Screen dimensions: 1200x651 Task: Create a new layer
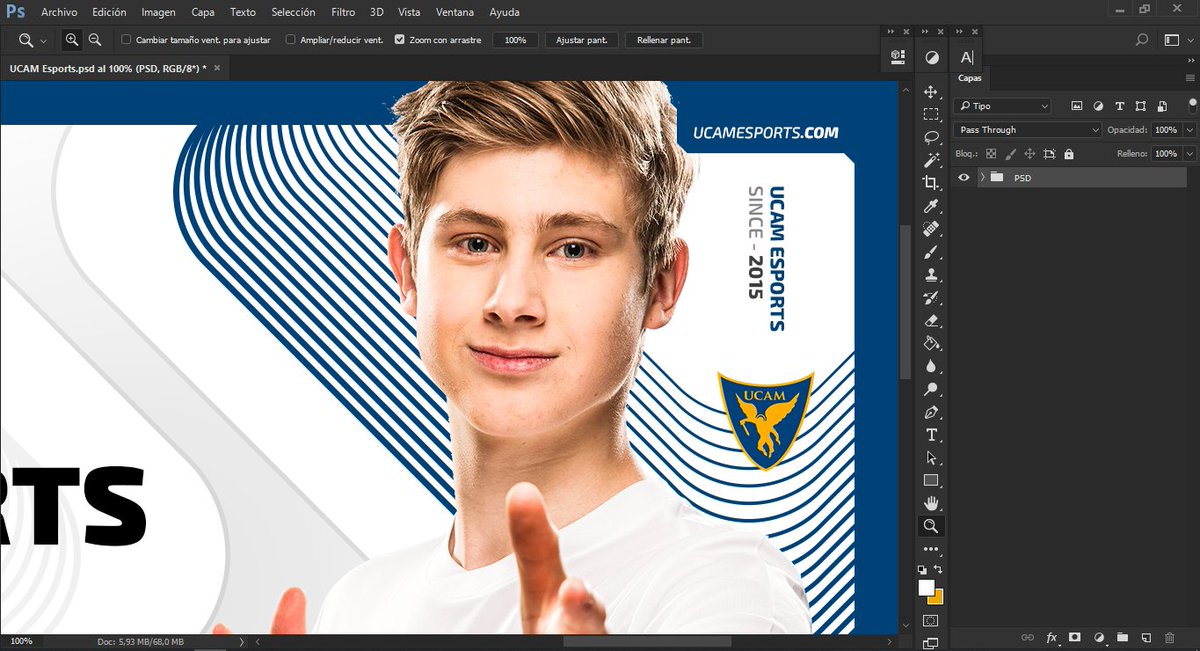pos(1146,637)
